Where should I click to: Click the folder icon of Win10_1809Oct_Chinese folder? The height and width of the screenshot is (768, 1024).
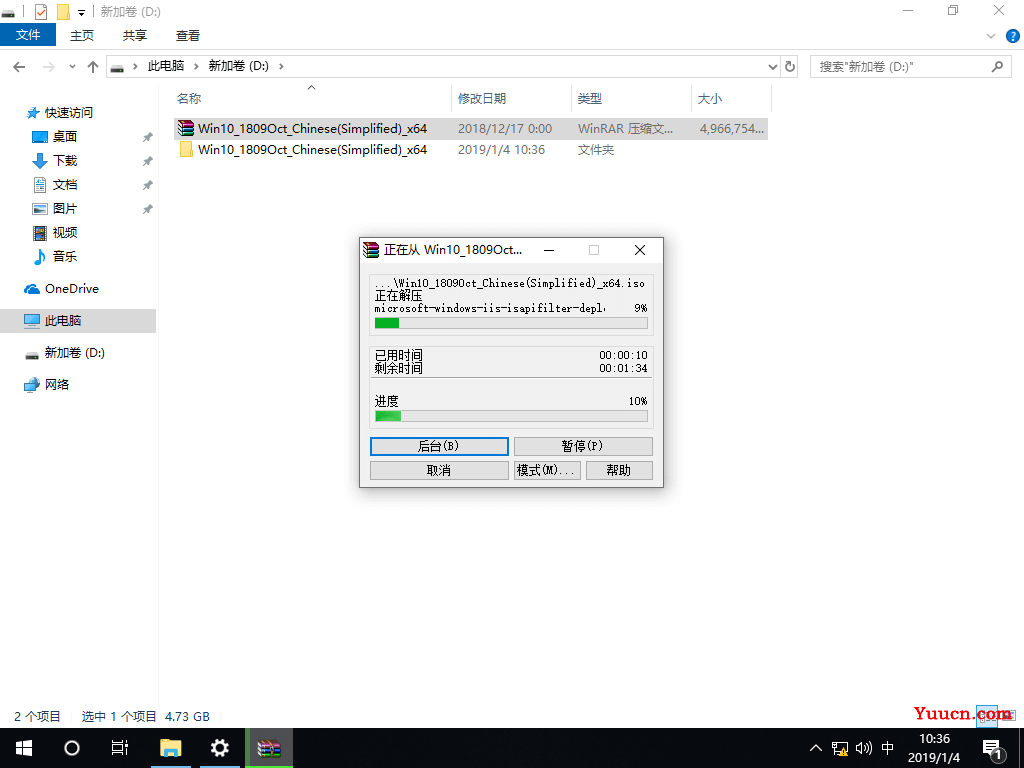click(186, 150)
